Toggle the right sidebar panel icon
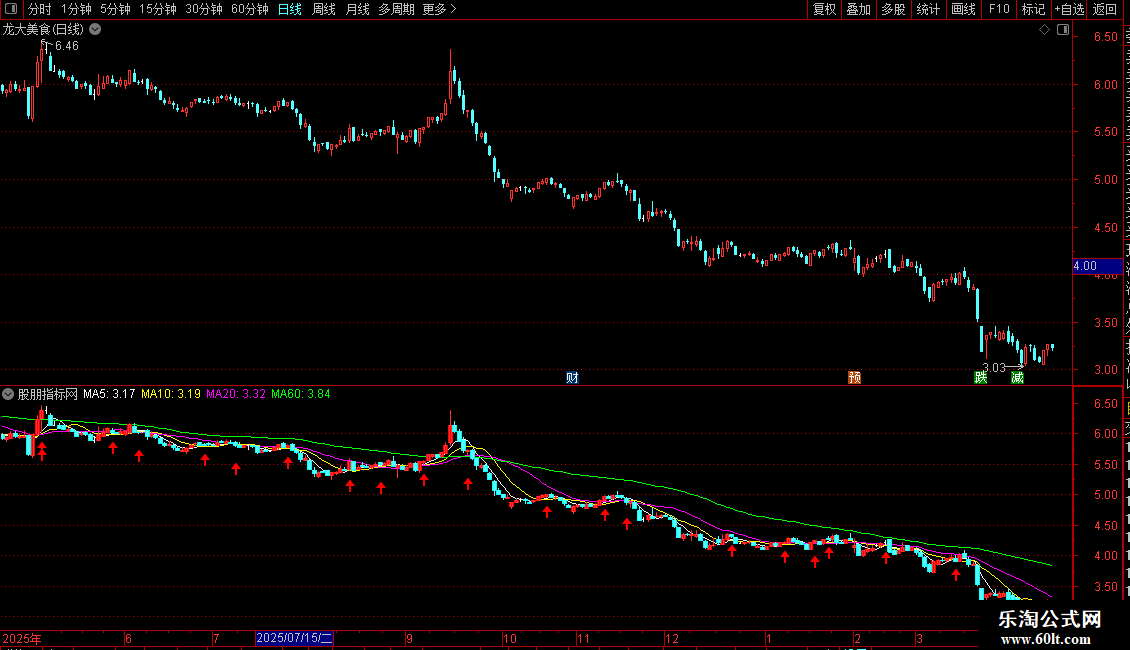Screen dimensions: 1130x650 (x=1063, y=30)
